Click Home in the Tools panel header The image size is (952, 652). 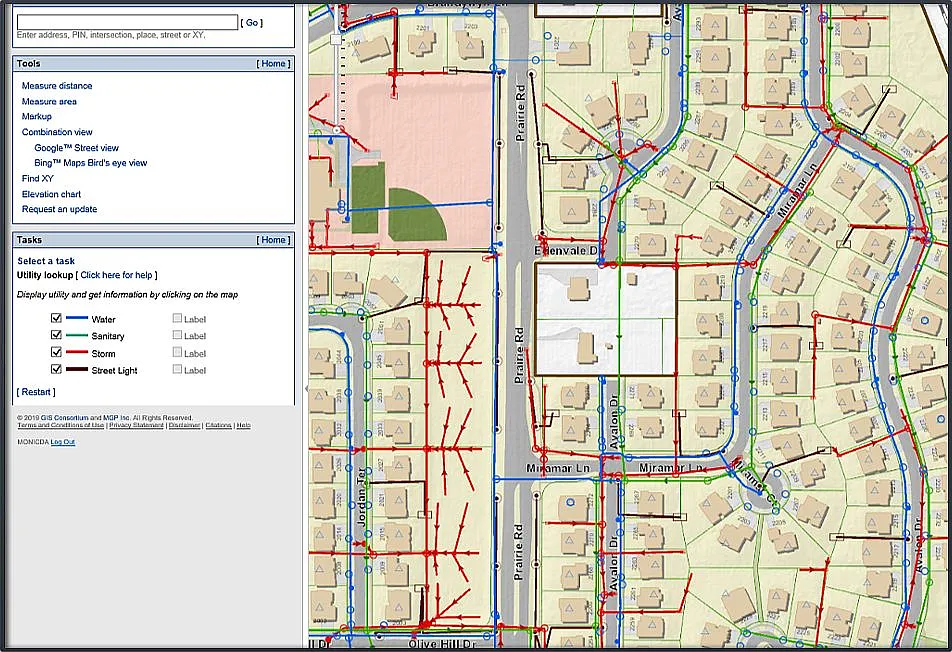(x=274, y=64)
